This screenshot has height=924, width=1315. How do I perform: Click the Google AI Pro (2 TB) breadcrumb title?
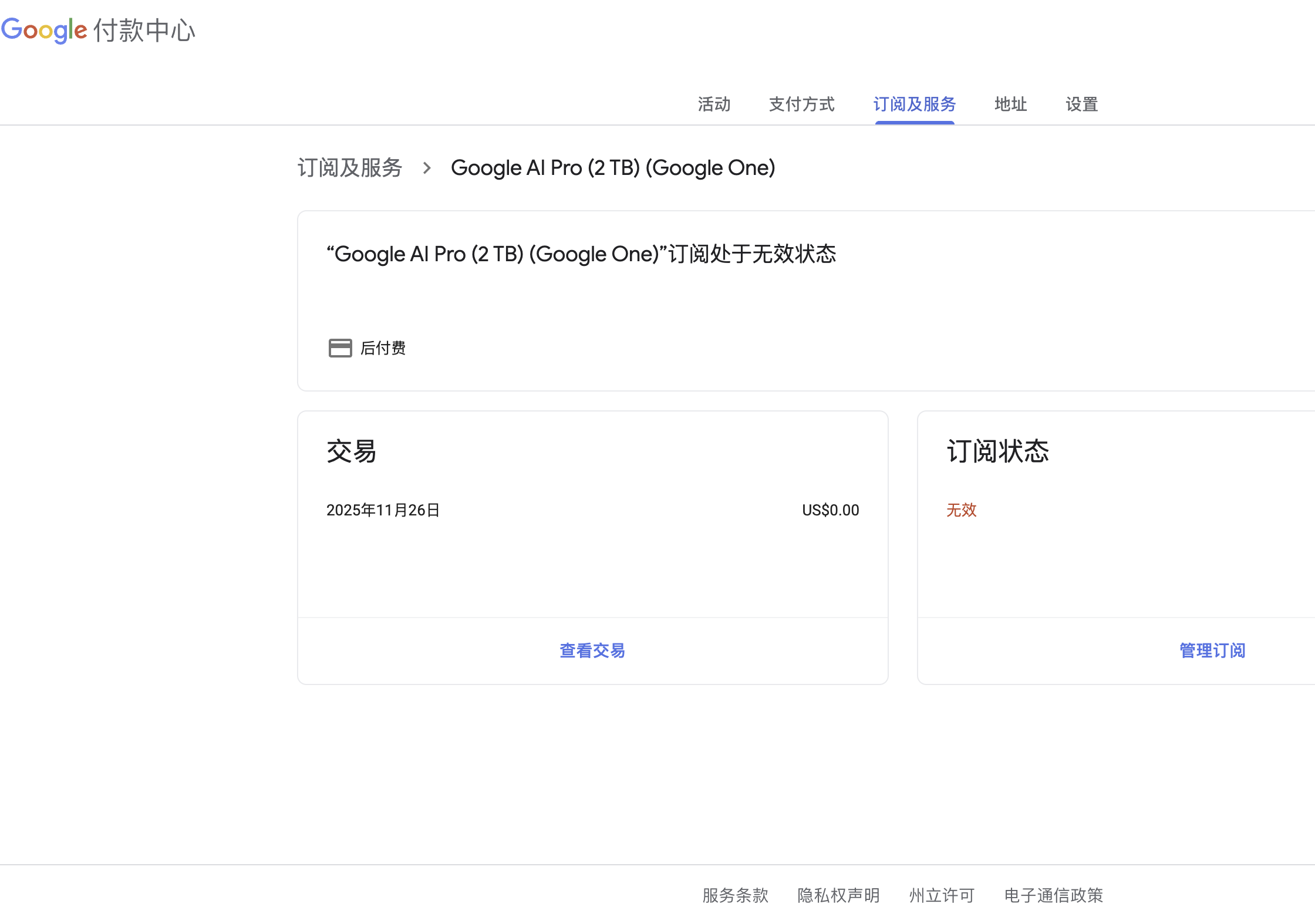[x=613, y=168]
